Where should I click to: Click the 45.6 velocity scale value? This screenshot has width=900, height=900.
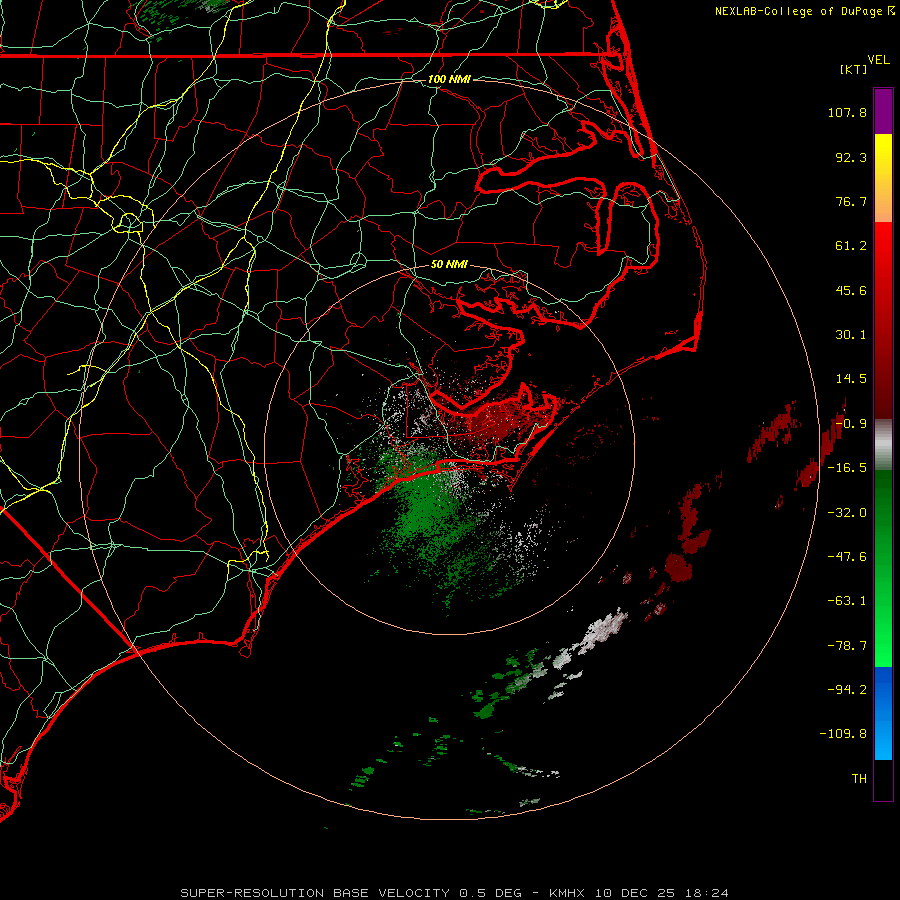click(x=851, y=290)
